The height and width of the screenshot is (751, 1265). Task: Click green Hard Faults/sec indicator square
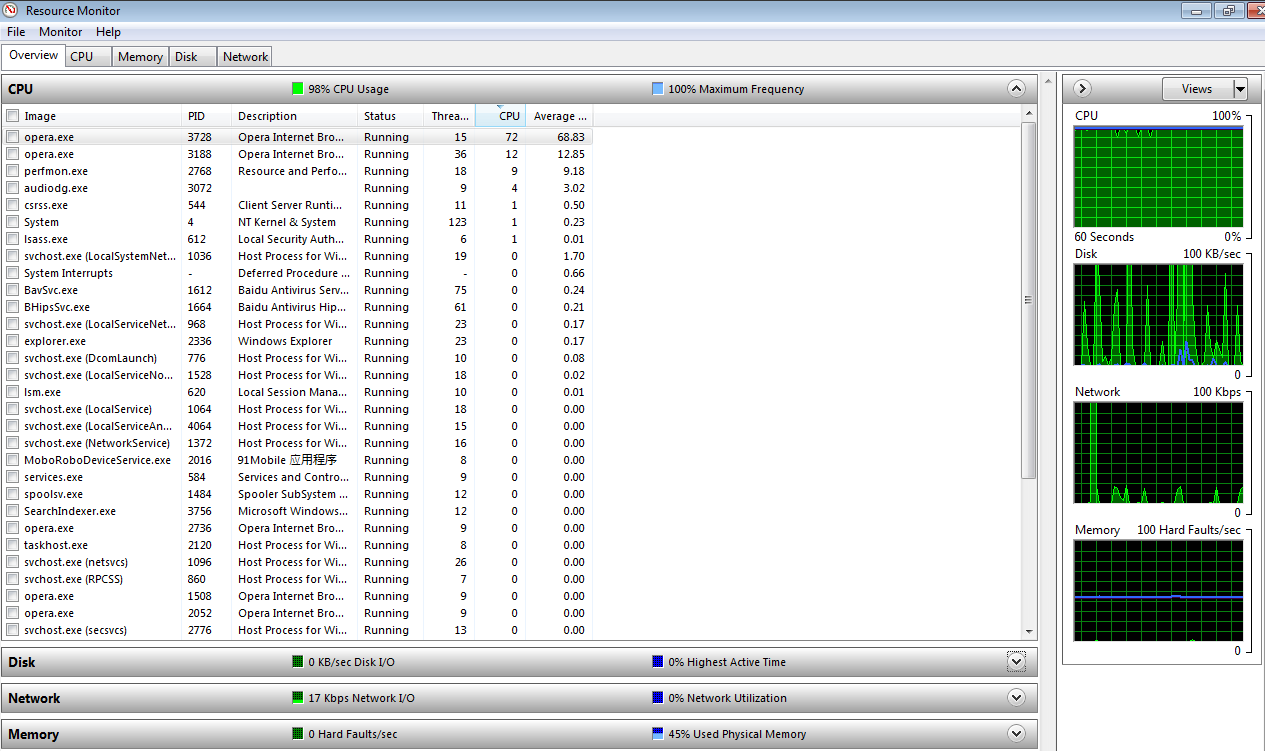pos(297,734)
